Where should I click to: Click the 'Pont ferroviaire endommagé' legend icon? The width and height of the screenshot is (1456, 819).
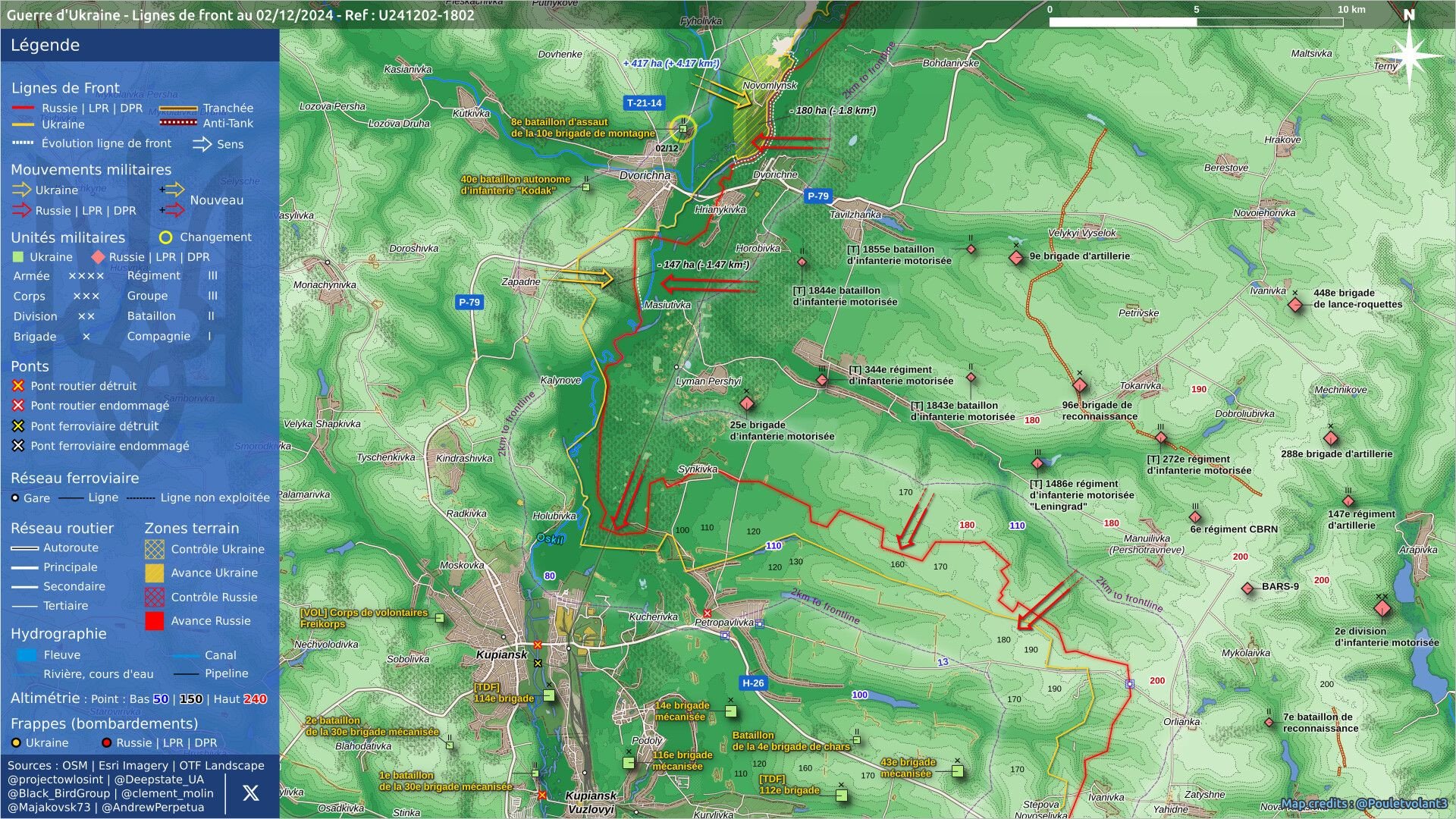18,446
